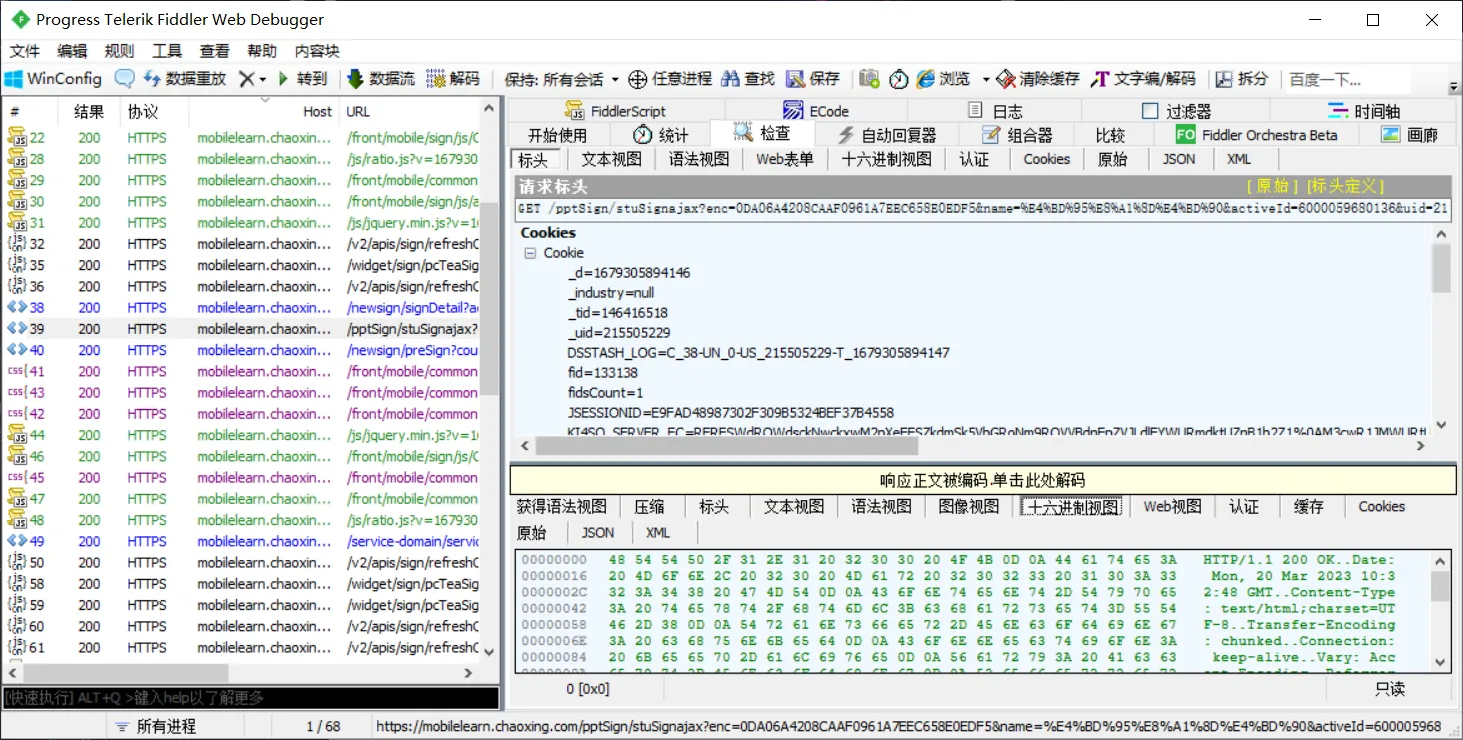
Task: Click the 数据流 stream icon
Action: (355, 79)
